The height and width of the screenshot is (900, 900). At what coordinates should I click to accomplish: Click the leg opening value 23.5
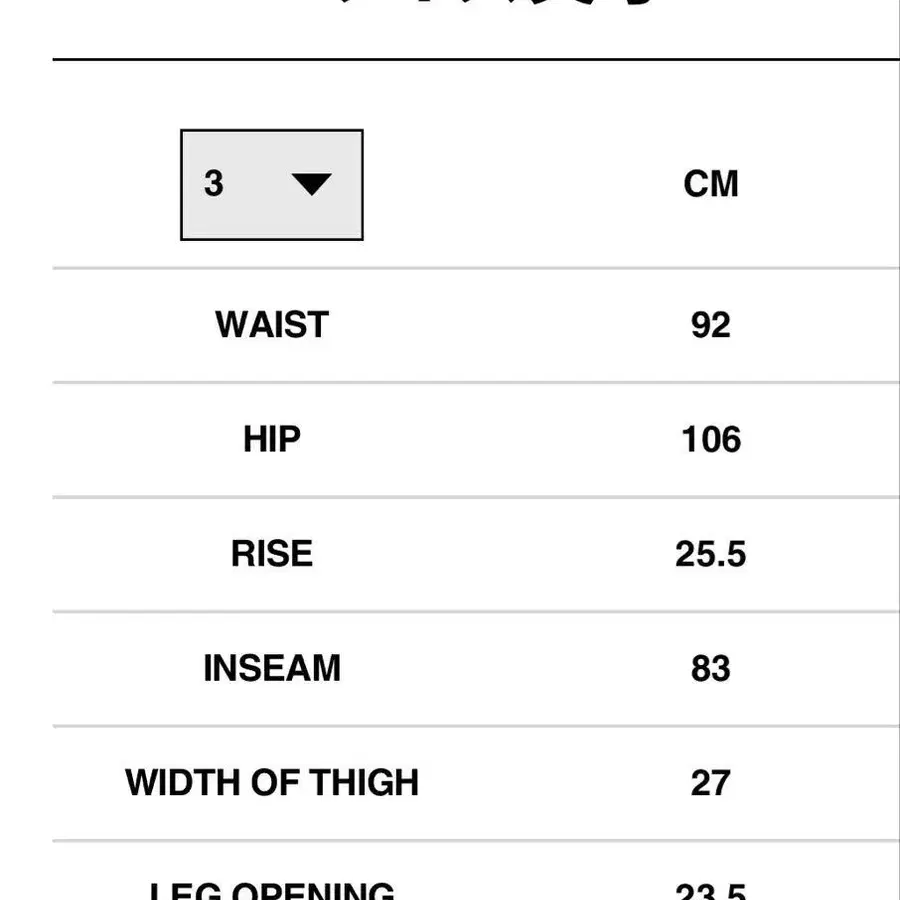coord(711,890)
